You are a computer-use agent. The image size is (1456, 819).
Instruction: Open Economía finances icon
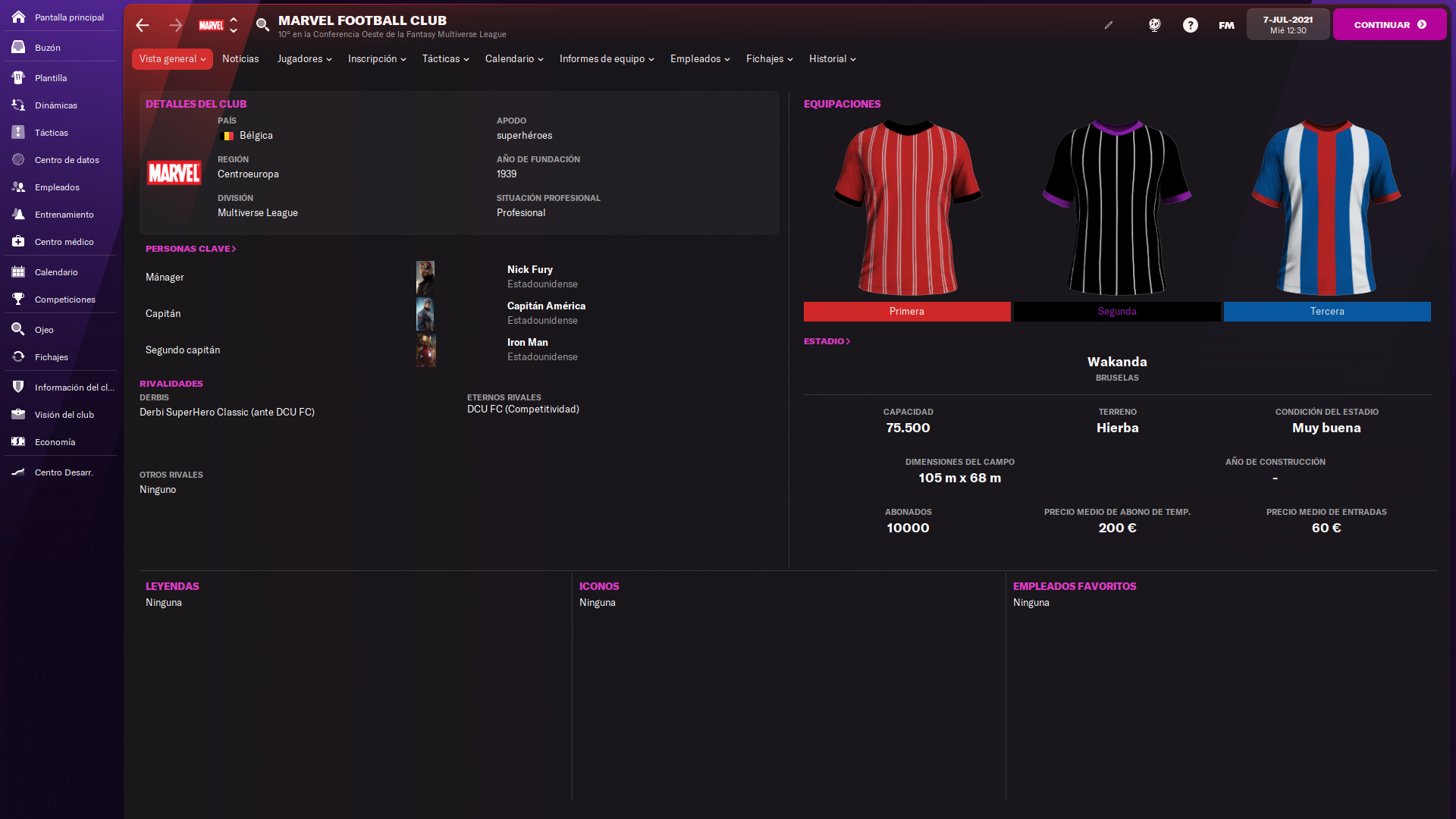pyautogui.click(x=18, y=441)
